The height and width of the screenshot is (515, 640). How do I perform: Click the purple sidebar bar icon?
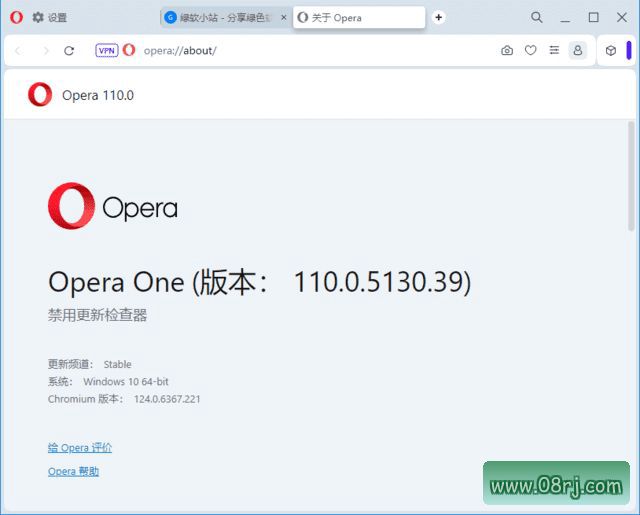coord(629,51)
